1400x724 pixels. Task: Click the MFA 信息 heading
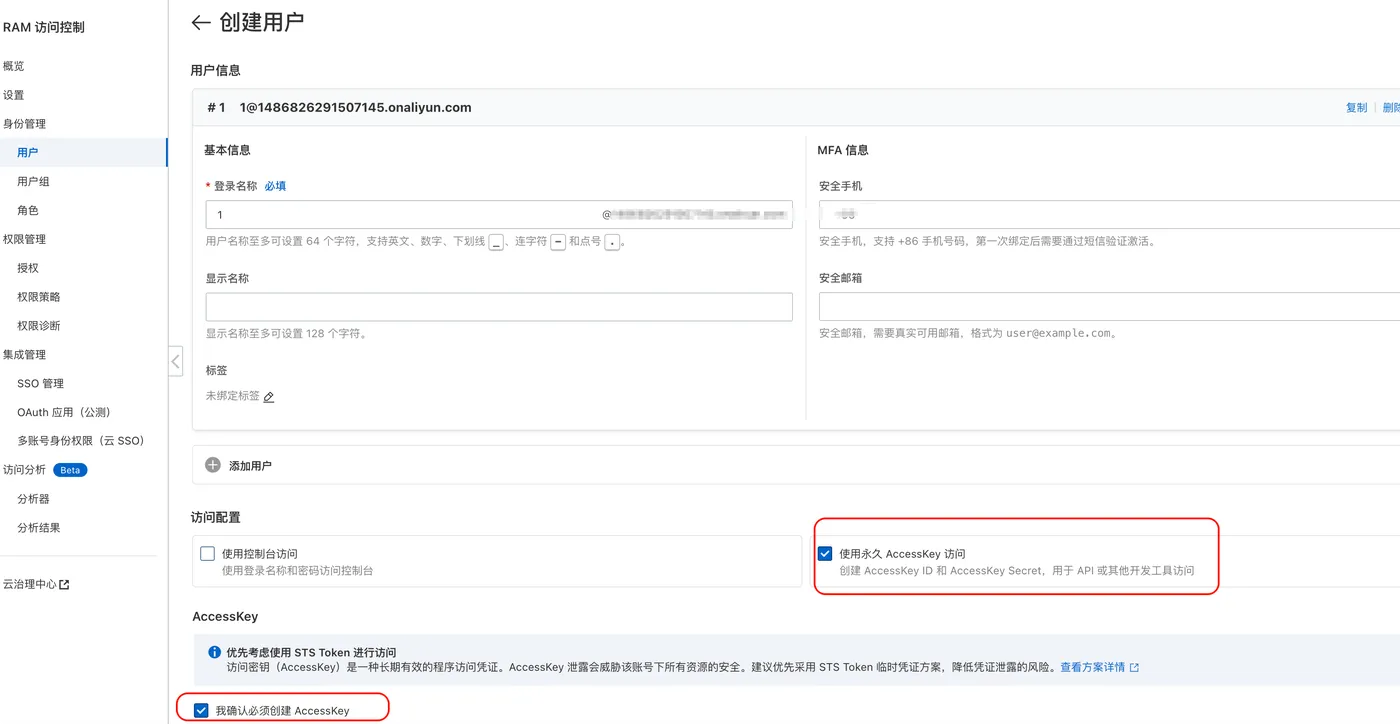pyautogui.click(x=843, y=150)
